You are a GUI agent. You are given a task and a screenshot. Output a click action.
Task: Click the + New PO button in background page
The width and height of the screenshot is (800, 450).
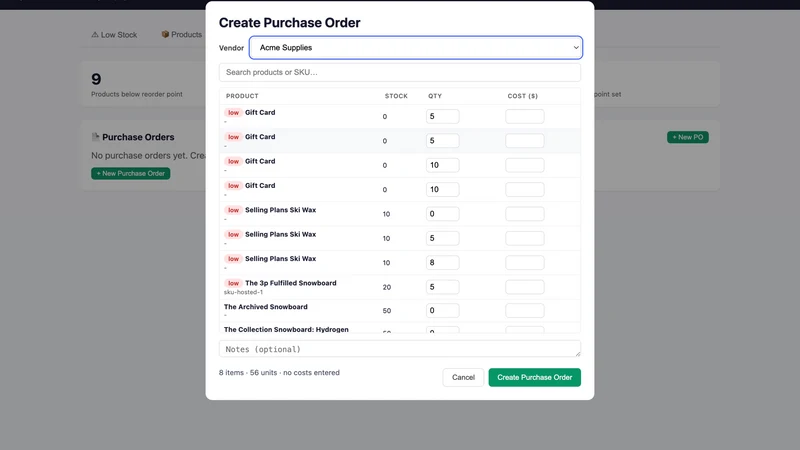click(688, 137)
